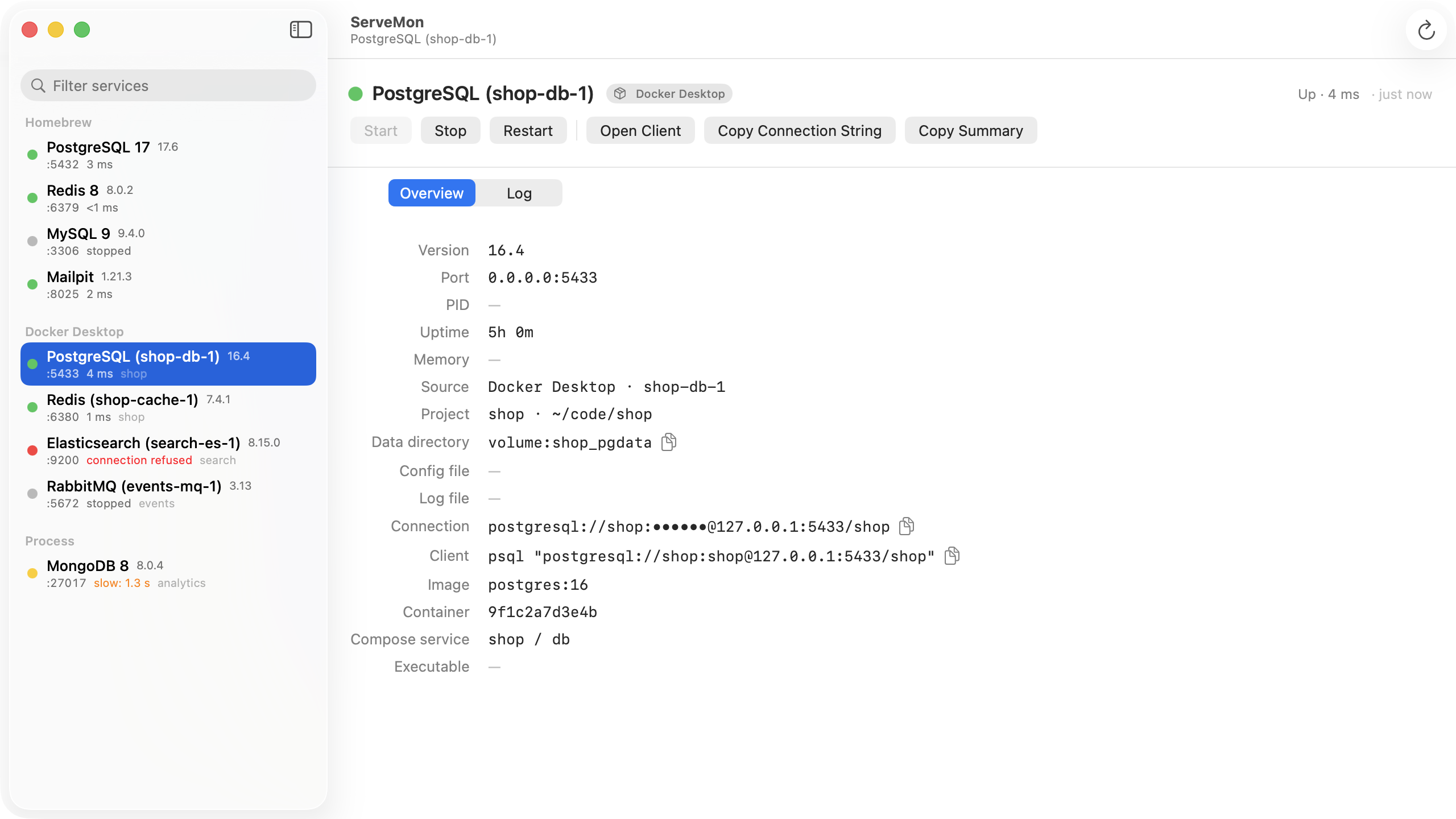Select MongoDB 8 process
This screenshot has height=819, width=1456.
pos(168,573)
